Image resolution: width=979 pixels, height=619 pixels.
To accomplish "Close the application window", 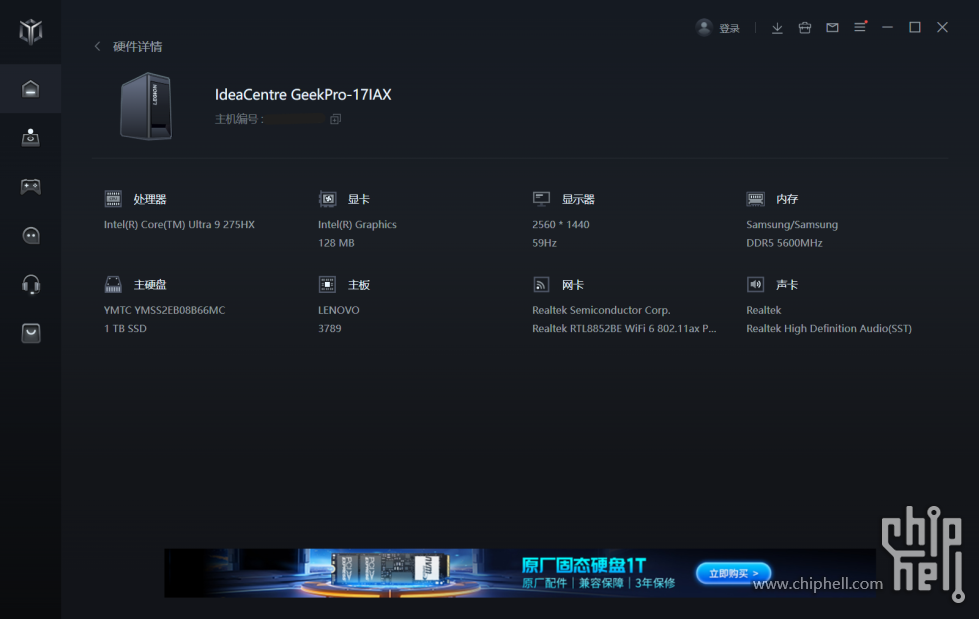I will pyautogui.click(x=942, y=27).
